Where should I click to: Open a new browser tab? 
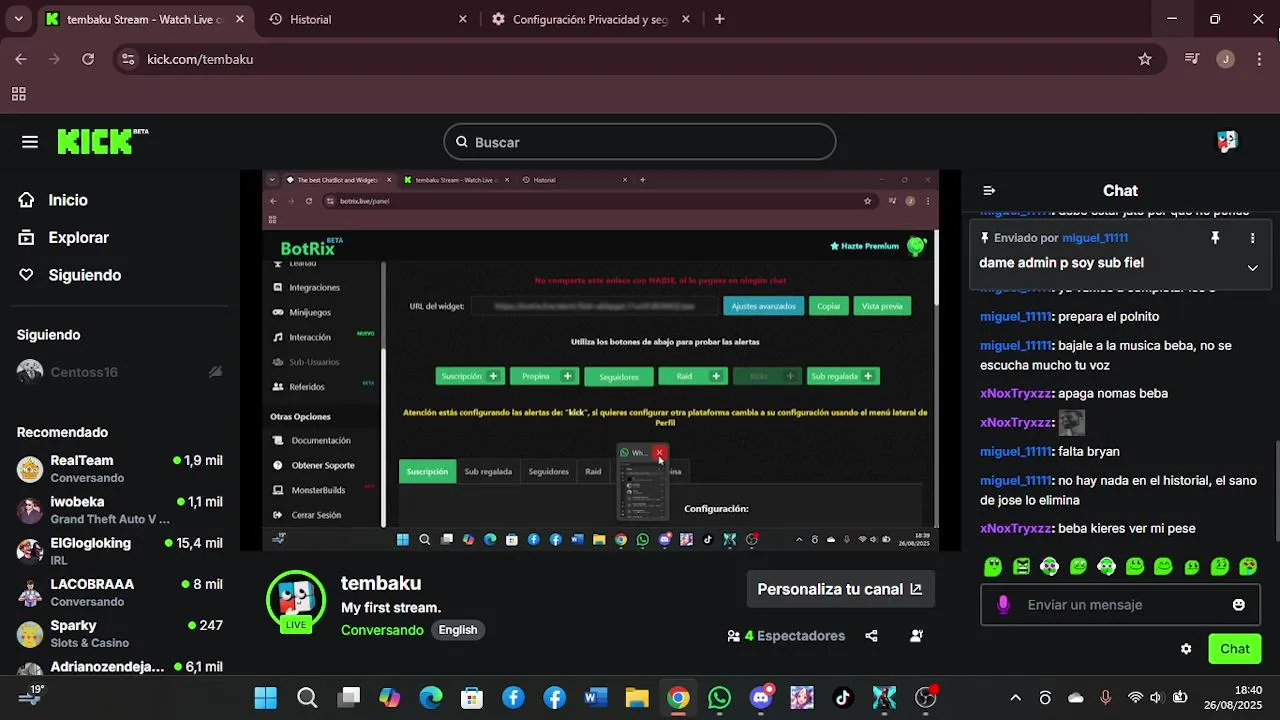pos(719,19)
